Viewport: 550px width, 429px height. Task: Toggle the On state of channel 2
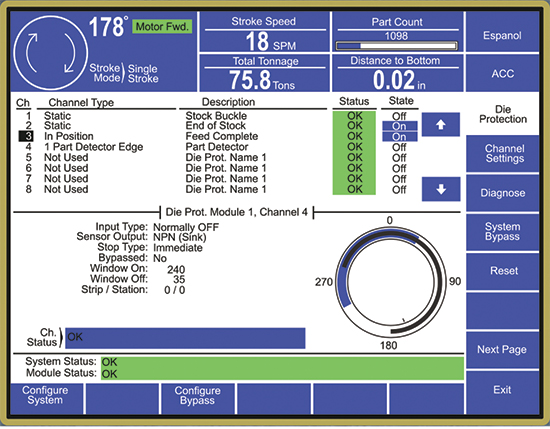pyautogui.click(x=400, y=126)
